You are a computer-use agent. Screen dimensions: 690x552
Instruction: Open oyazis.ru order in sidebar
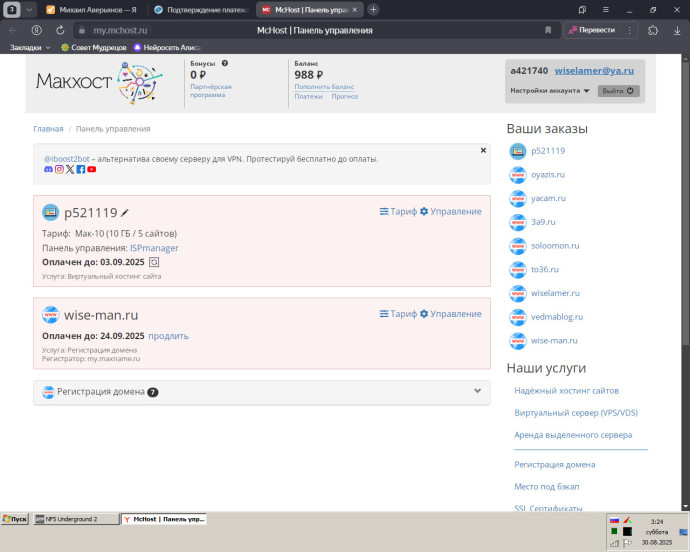[x=548, y=175]
